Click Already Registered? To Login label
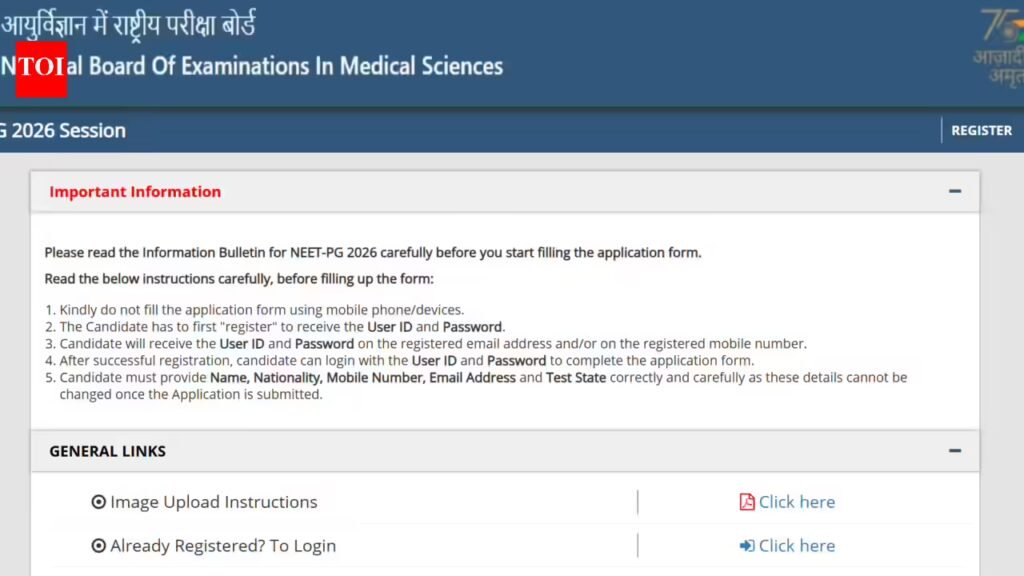1024x576 pixels. [223, 545]
